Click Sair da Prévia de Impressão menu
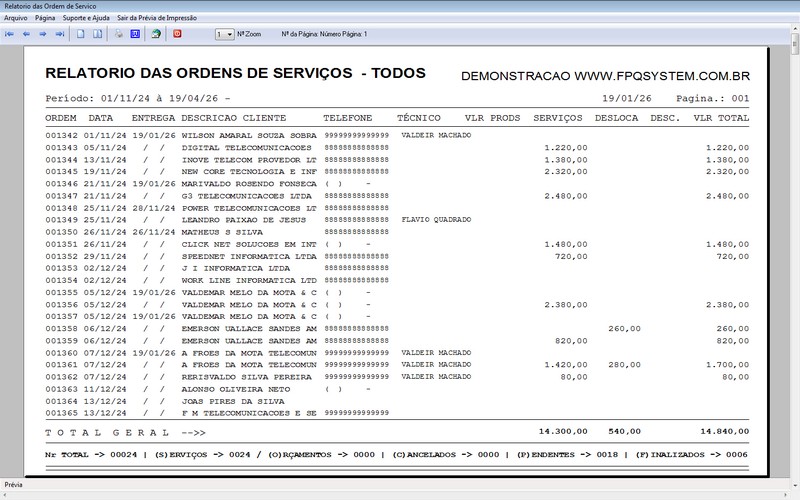 tap(157, 18)
